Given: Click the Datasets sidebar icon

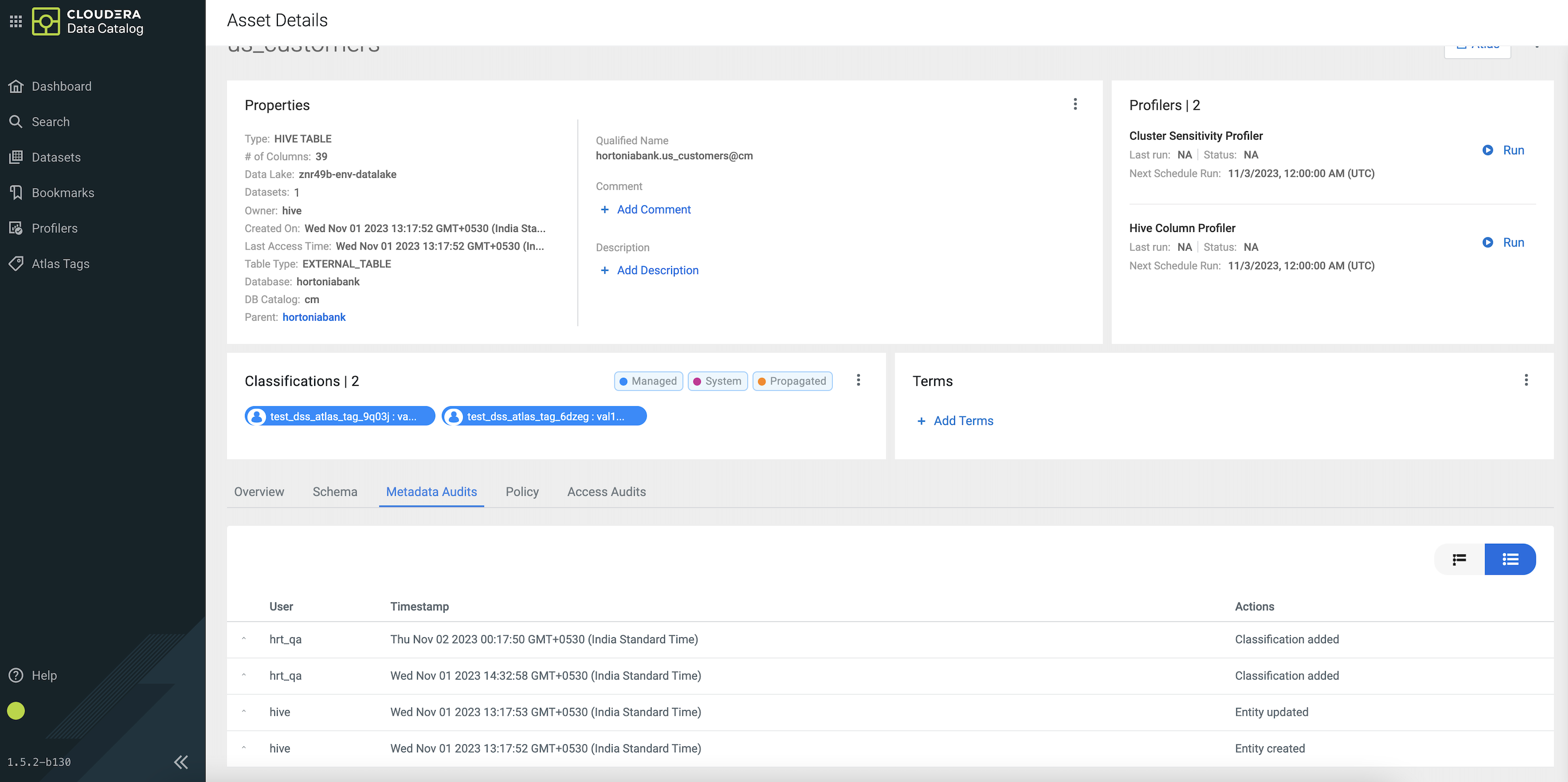Looking at the screenshot, I should [16, 157].
